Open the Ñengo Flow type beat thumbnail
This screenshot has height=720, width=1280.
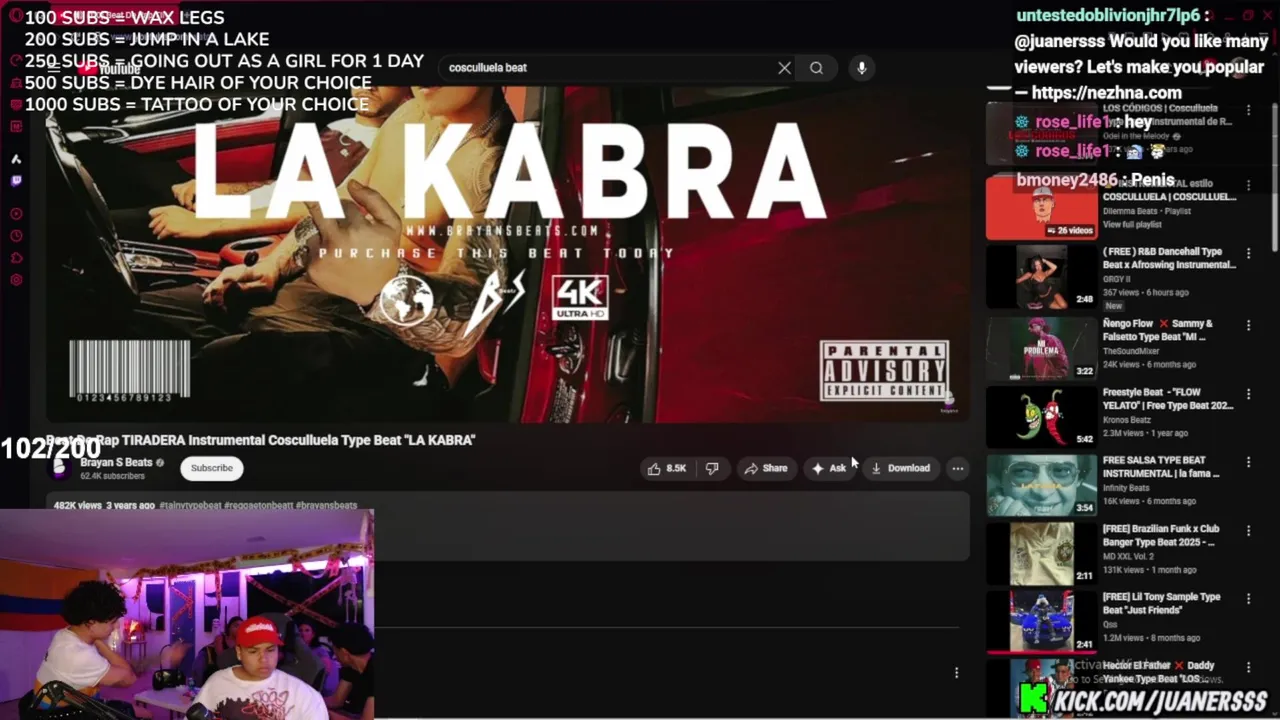pyautogui.click(x=1041, y=348)
